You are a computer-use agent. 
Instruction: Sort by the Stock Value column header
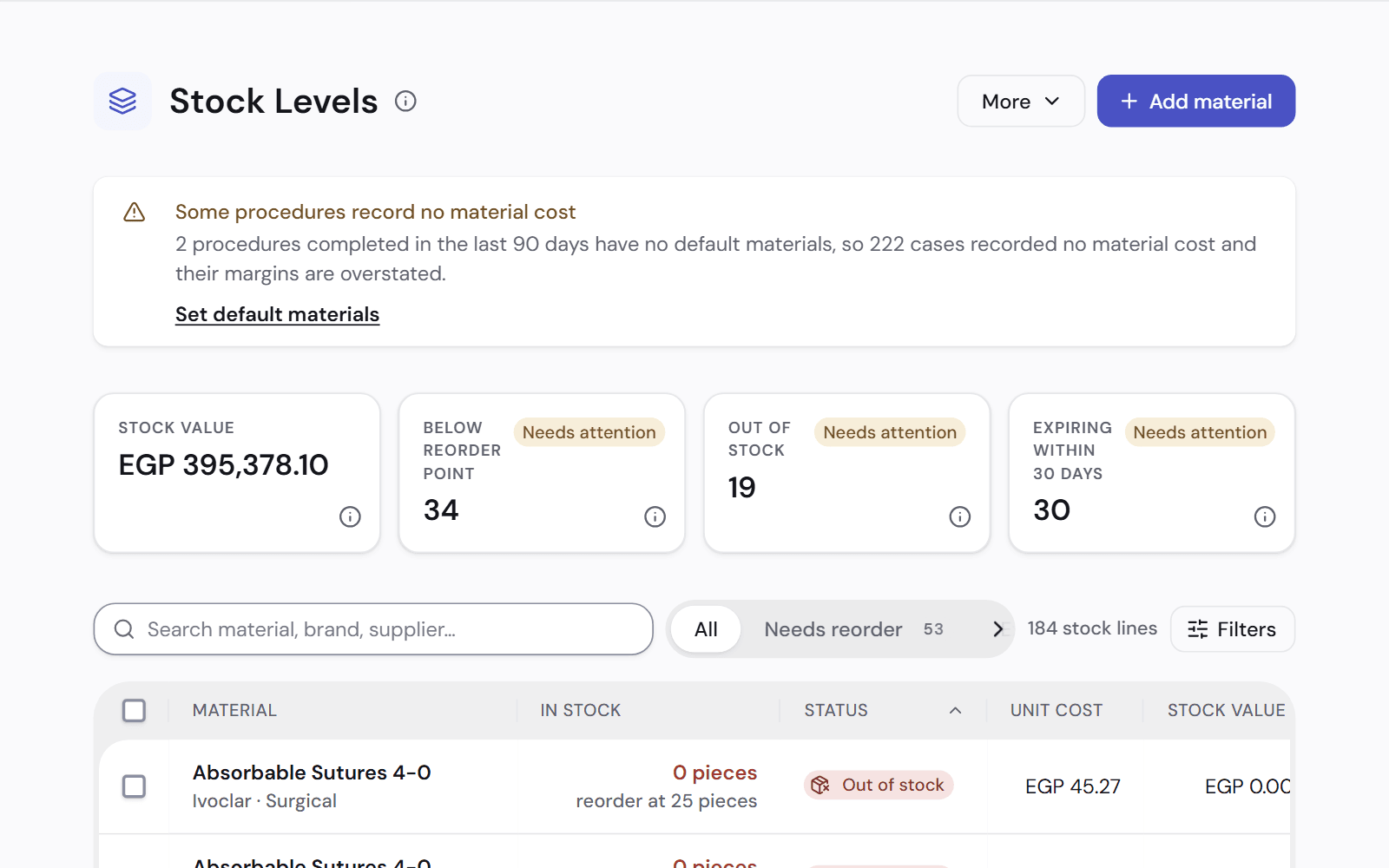coord(1226,710)
